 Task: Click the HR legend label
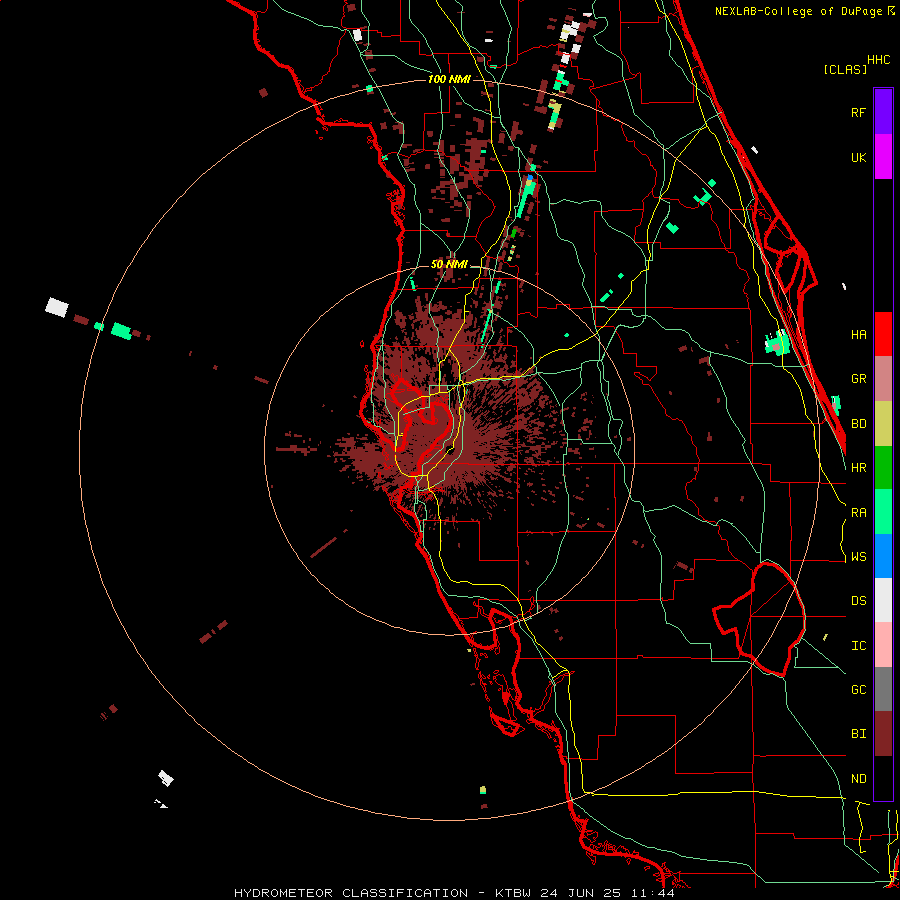pos(859,468)
